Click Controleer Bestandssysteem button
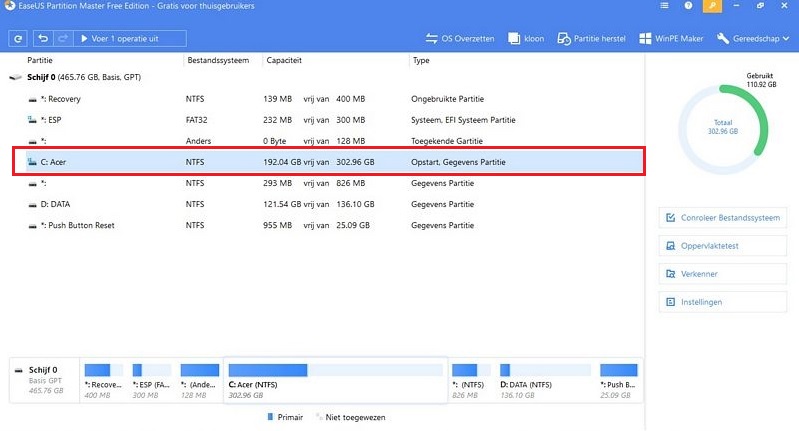The width and height of the screenshot is (799, 431). 723,218
